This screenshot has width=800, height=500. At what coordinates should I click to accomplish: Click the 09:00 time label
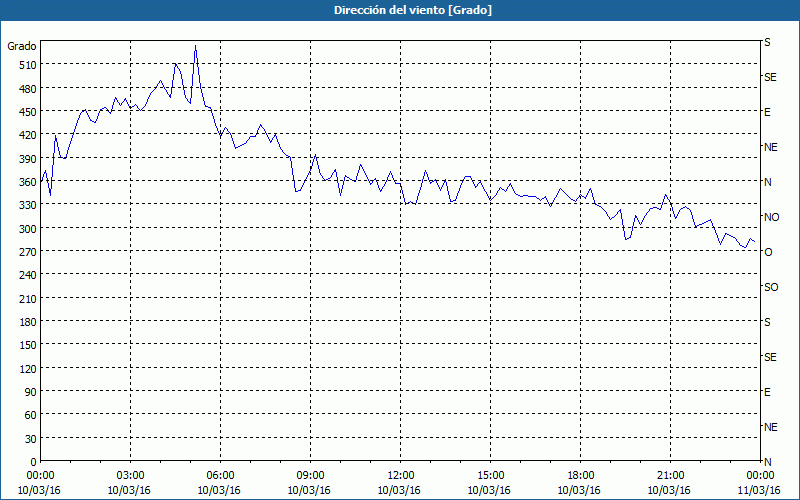[x=310, y=476]
